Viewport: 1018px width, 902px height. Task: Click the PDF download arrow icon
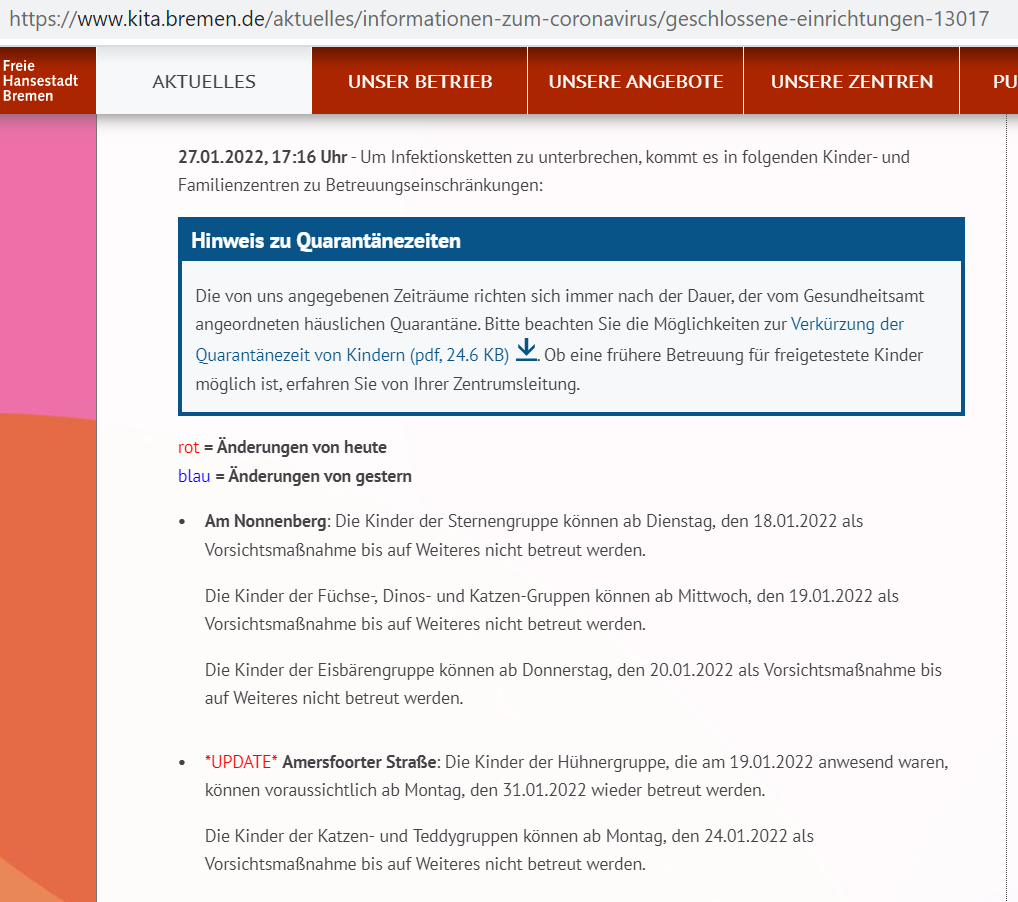pyautogui.click(x=527, y=350)
